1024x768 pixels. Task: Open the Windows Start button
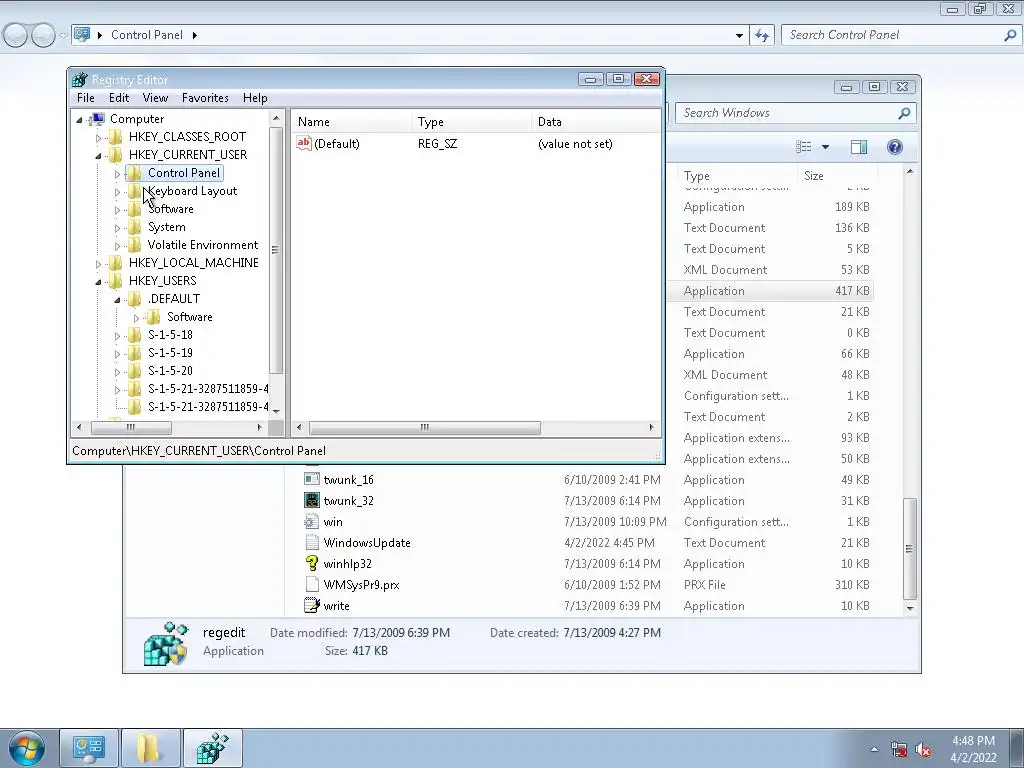[x=27, y=748]
